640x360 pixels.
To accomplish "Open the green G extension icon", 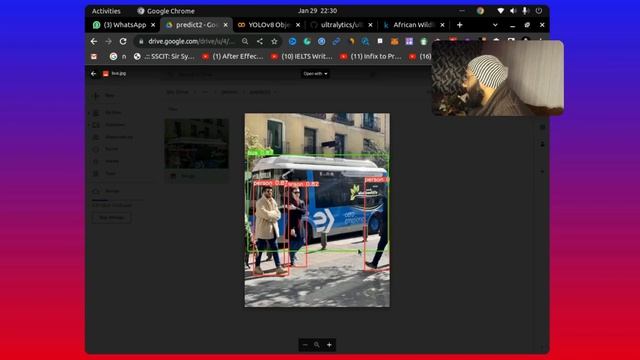I will [x=307, y=41].
